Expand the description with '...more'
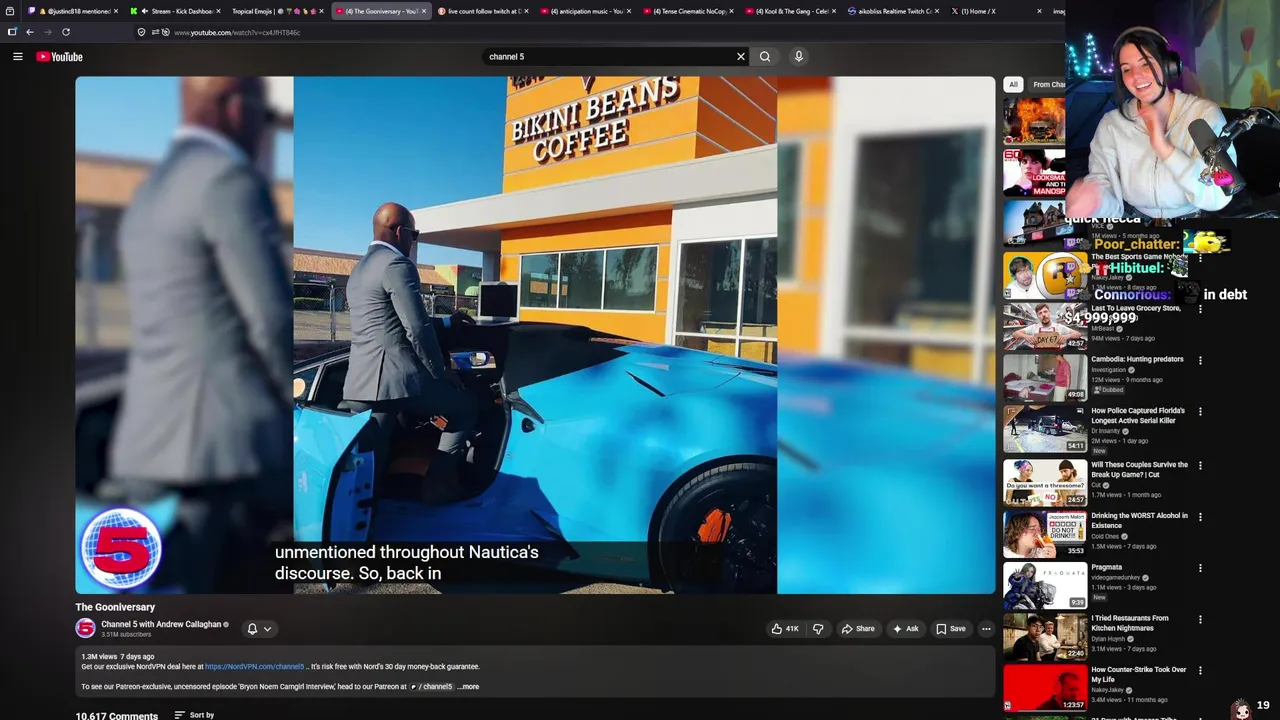This screenshot has width=1280, height=720. pyautogui.click(x=468, y=687)
